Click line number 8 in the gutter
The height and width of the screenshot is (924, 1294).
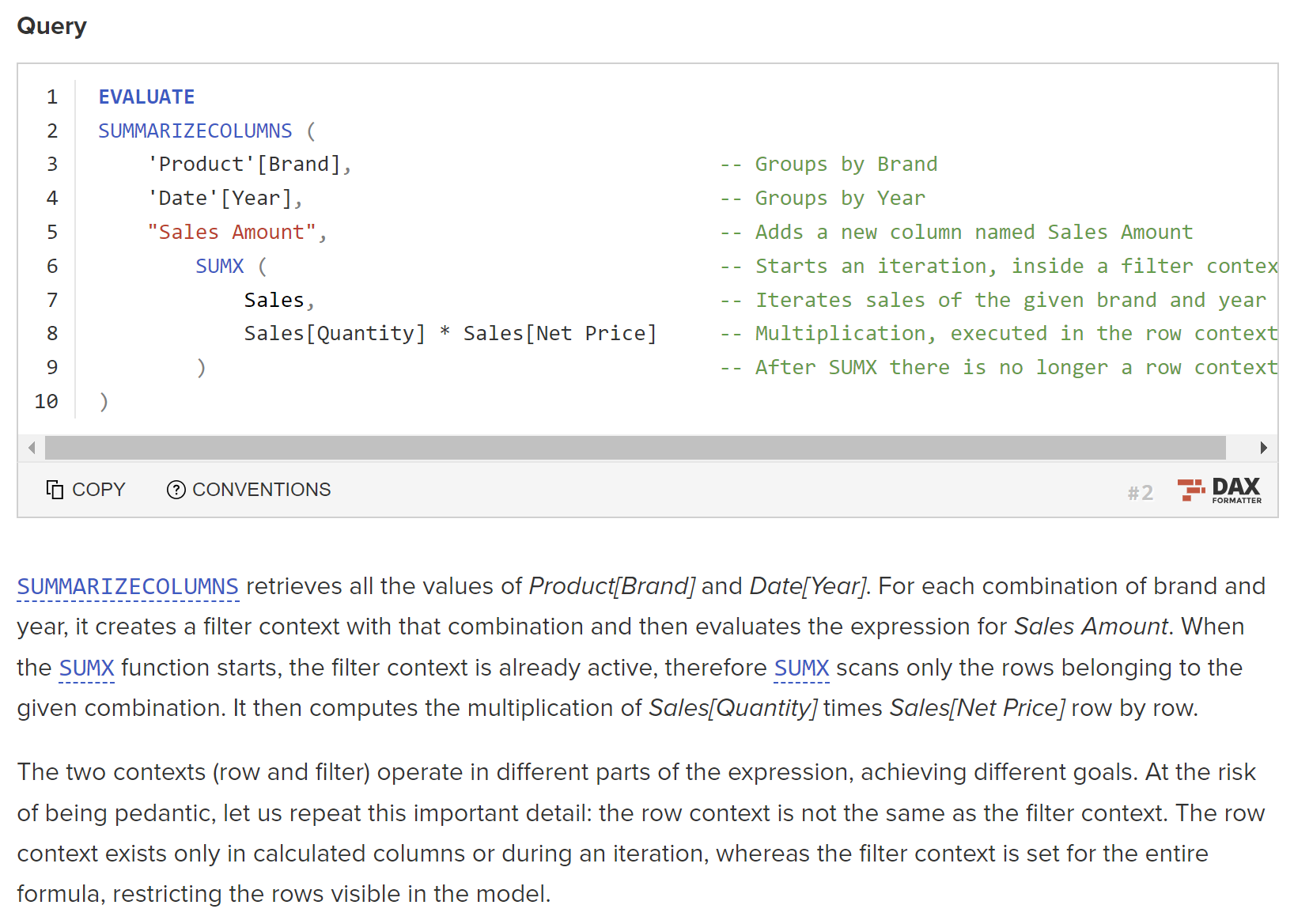point(52,333)
